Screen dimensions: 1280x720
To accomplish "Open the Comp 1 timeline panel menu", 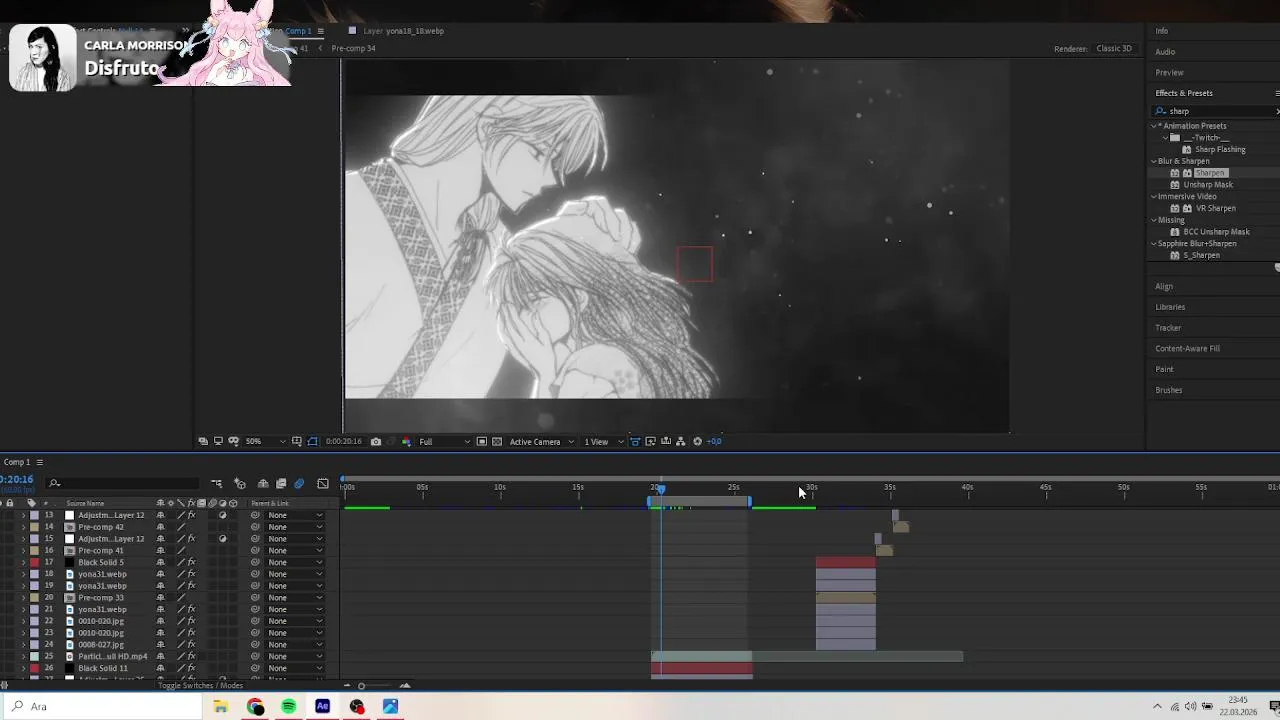I will pyautogui.click(x=40, y=462).
